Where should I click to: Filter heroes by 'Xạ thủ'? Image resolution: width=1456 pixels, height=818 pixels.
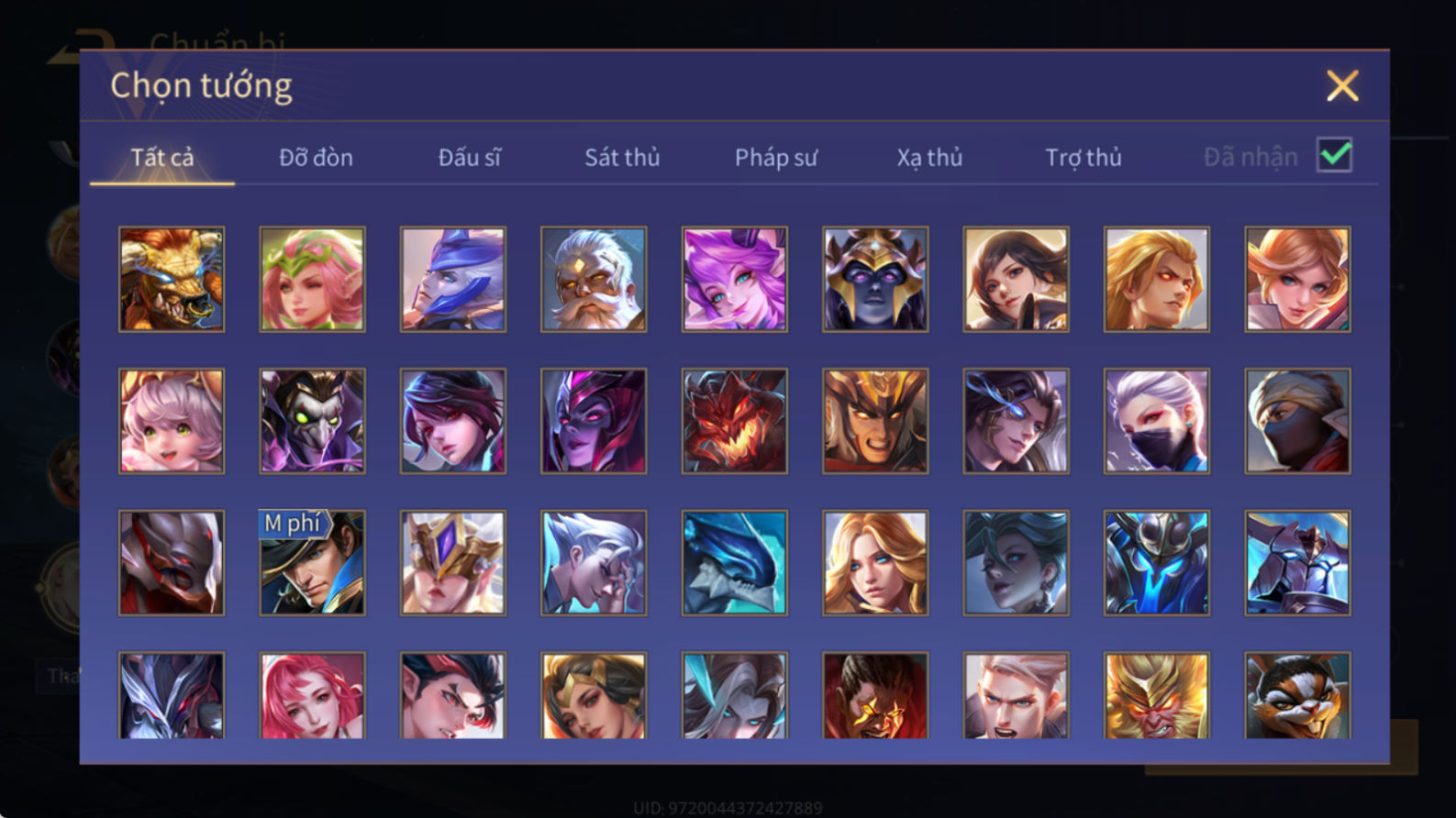[x=929, y=158]
